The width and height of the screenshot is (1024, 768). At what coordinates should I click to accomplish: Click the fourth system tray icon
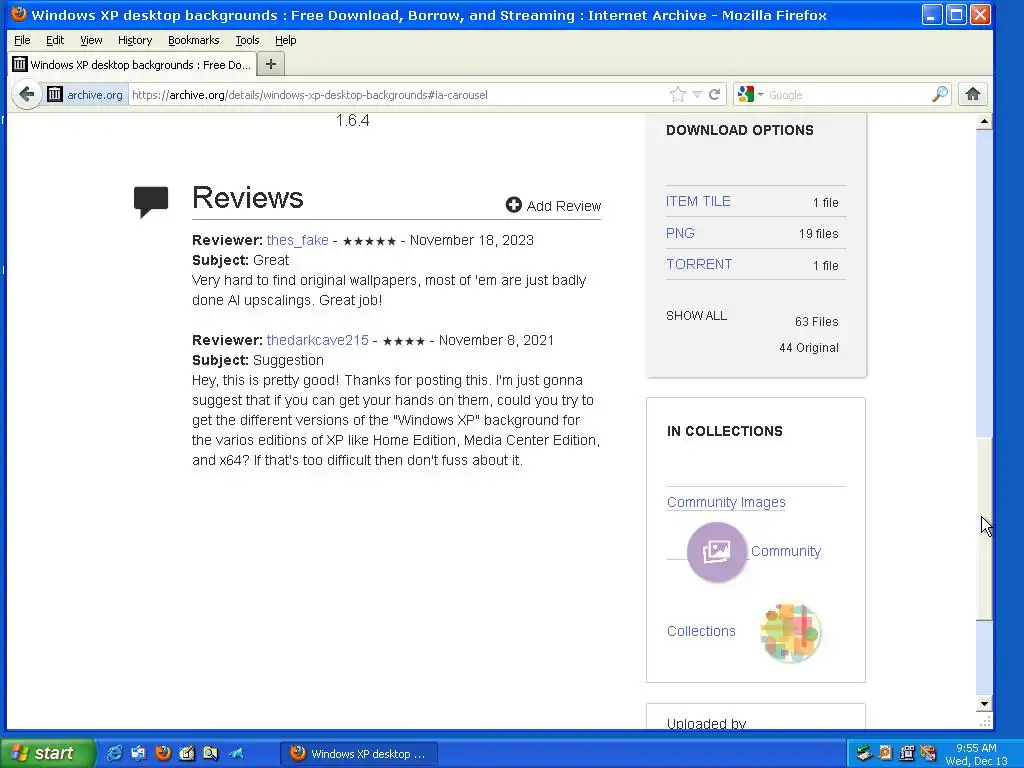click(x=928, y=754)
